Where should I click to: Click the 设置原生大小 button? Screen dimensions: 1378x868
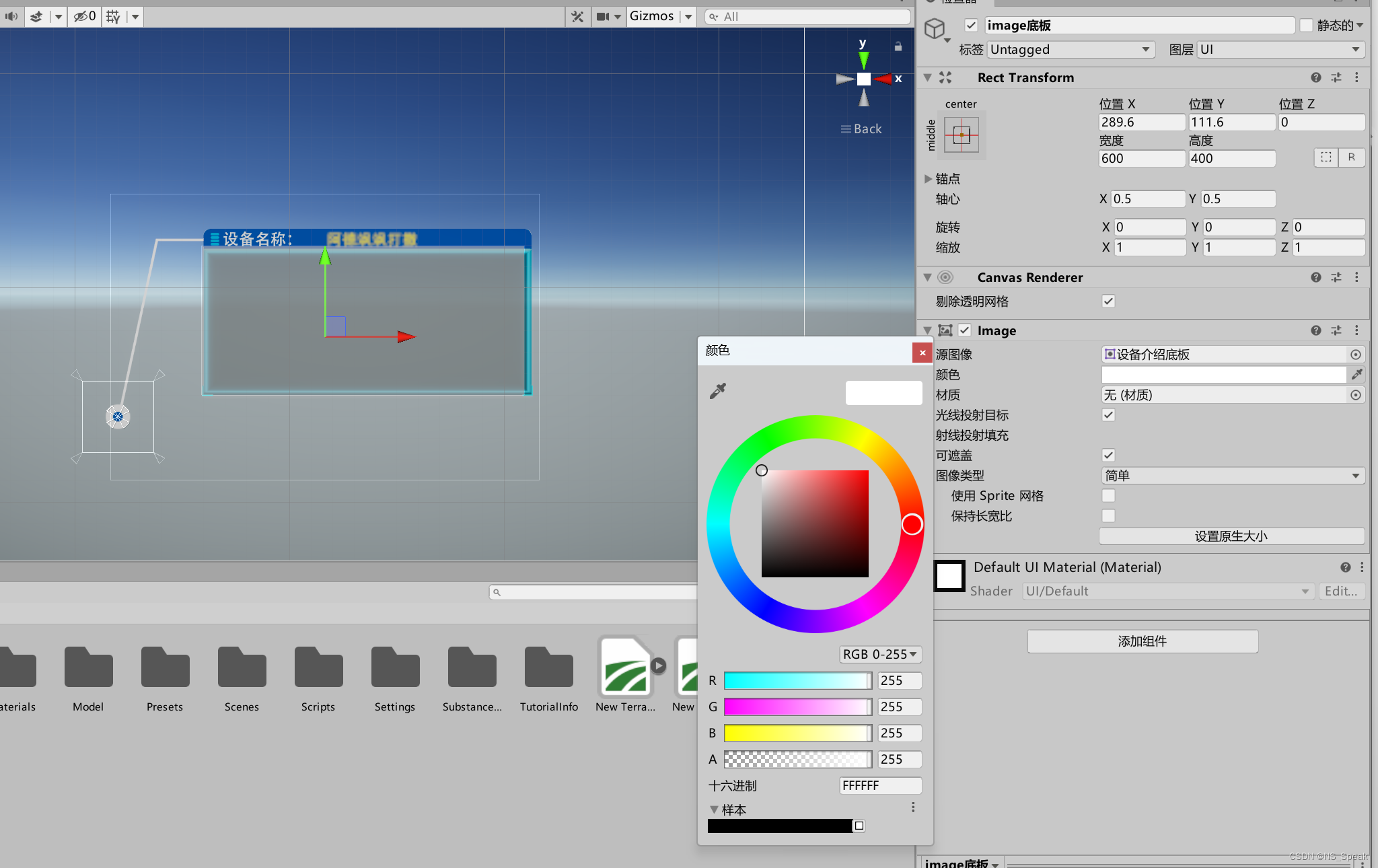pos(1231,536)
